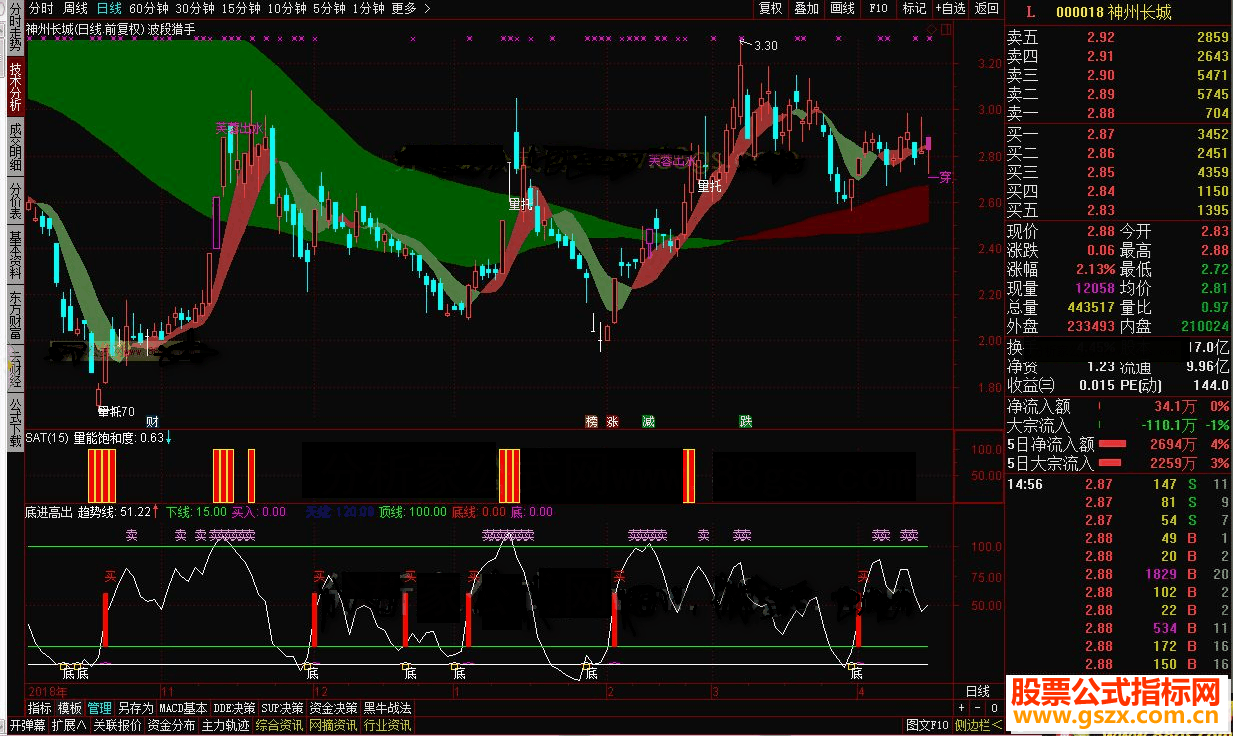
Task: Select the 资金决策 indicator tab
Action: point(333,707)
